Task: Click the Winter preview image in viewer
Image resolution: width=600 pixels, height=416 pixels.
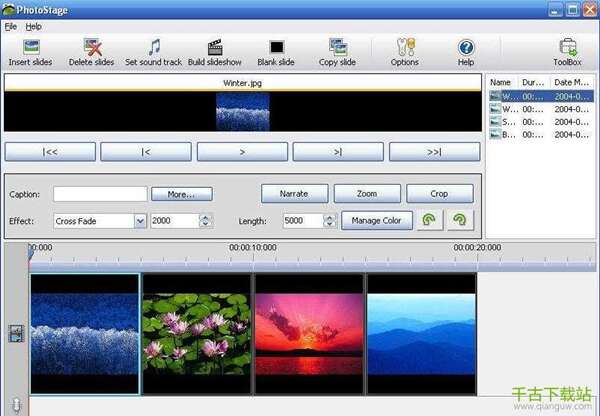Action: (243, 112)
